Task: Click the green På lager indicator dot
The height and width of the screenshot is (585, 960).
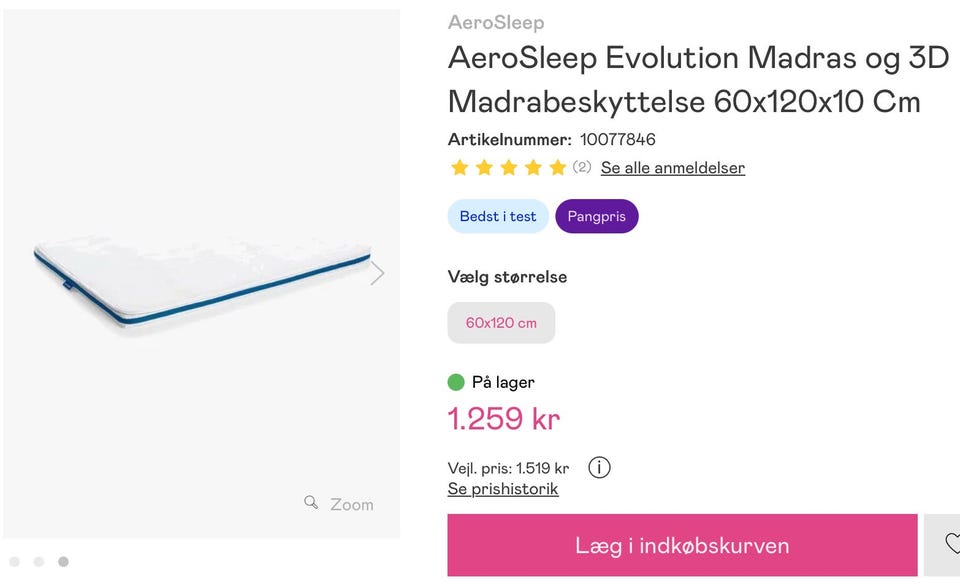Action: (456, 382)
